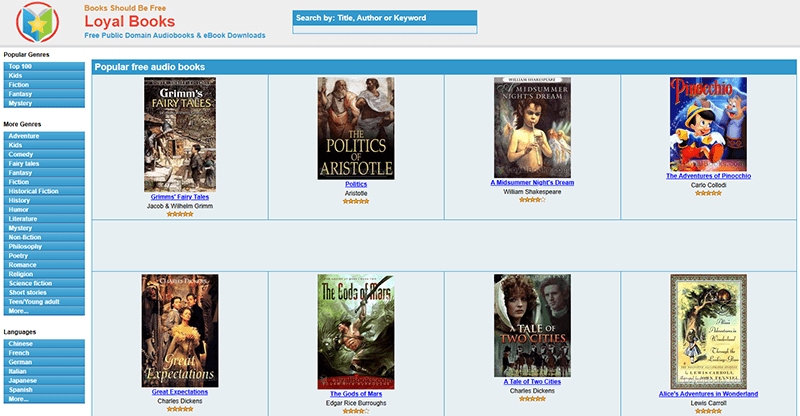The image size is (800, 416).
Task: Open the Poetry genre
Action: tap(44, 255)
